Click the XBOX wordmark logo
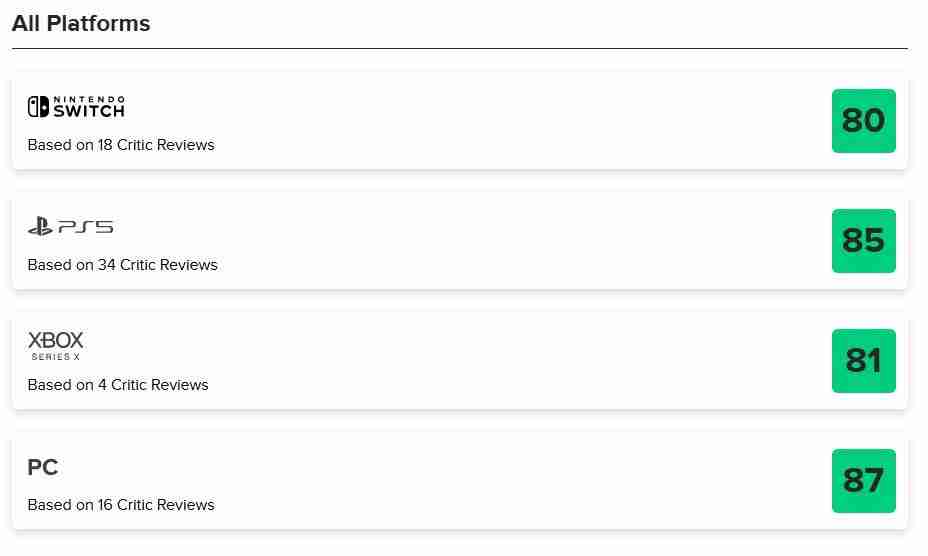 pos(56,341)
